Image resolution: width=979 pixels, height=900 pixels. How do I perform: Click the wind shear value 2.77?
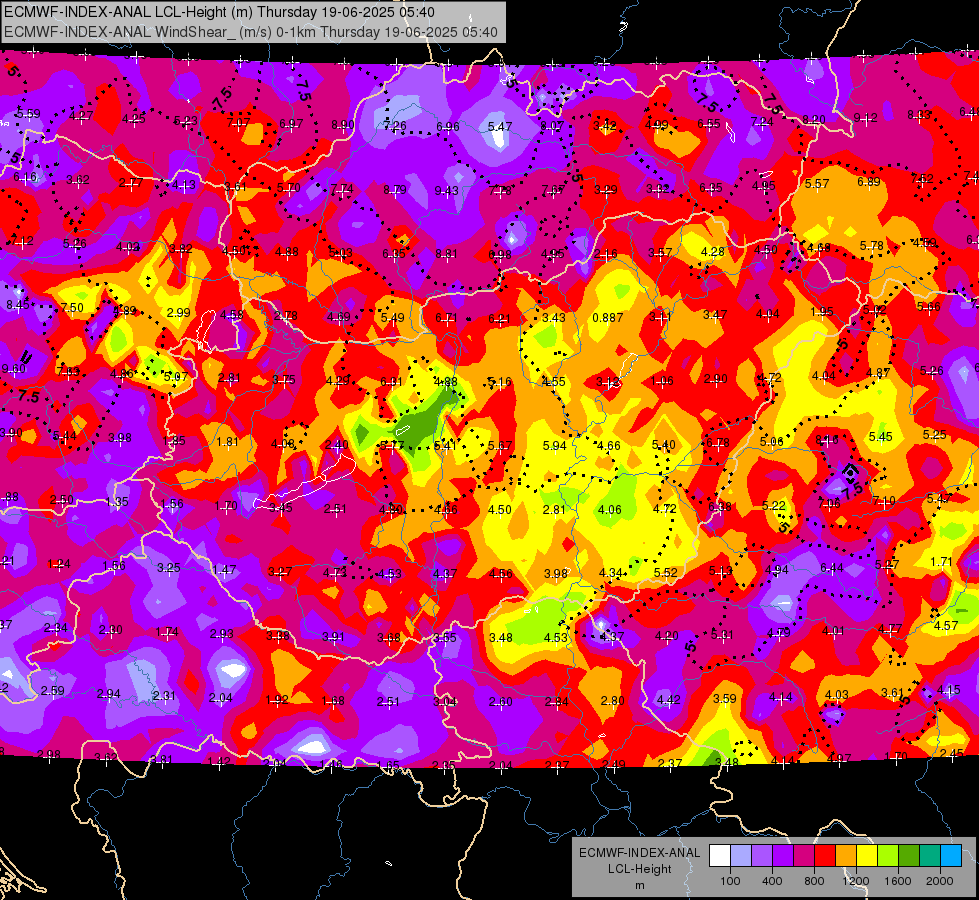[131, 182]
